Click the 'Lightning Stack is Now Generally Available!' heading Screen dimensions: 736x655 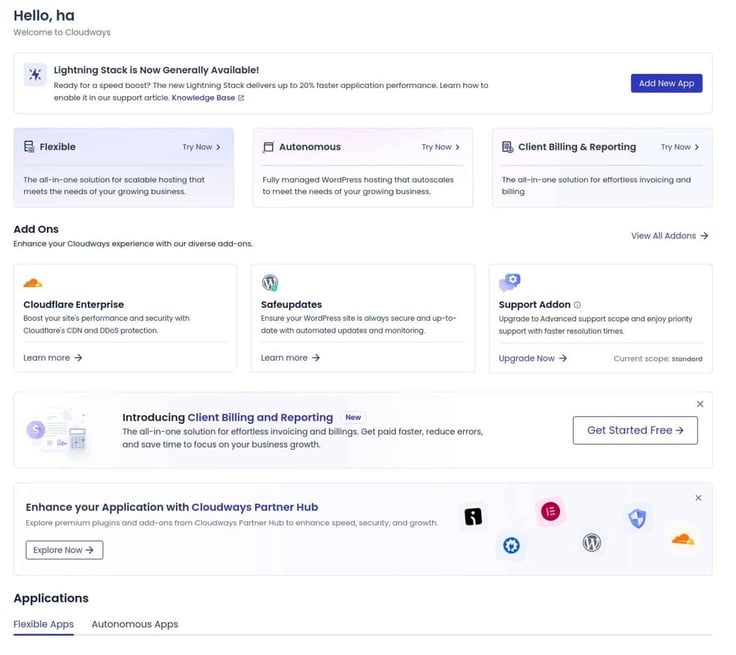[156, 70]
